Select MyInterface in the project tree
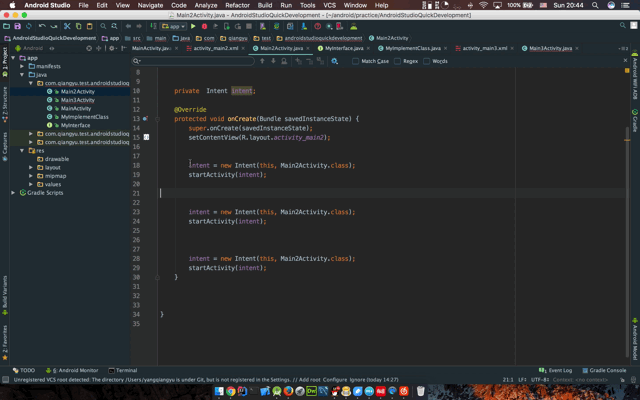This screenshot has width=640, height=400. pos(75,125)
